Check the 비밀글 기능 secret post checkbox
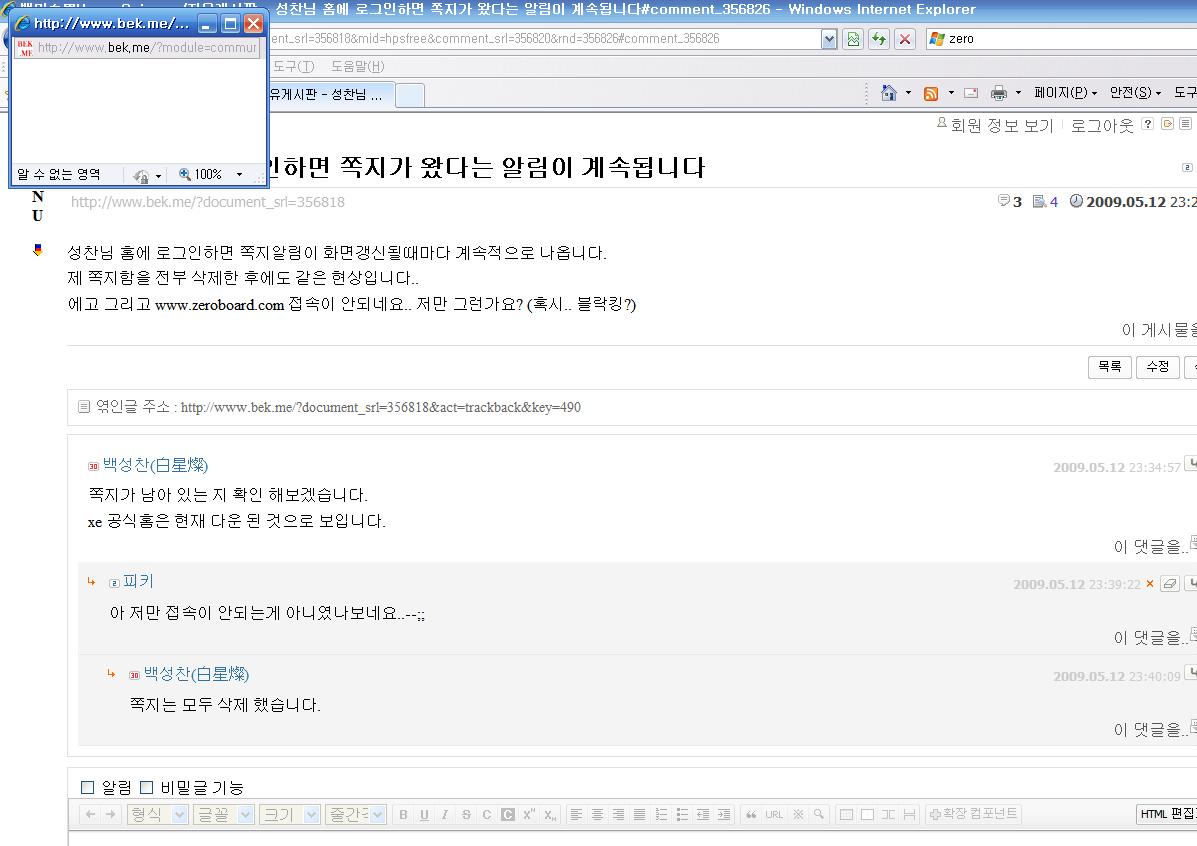Screen dimensions: 1197x846 click(x=147, y=787)
